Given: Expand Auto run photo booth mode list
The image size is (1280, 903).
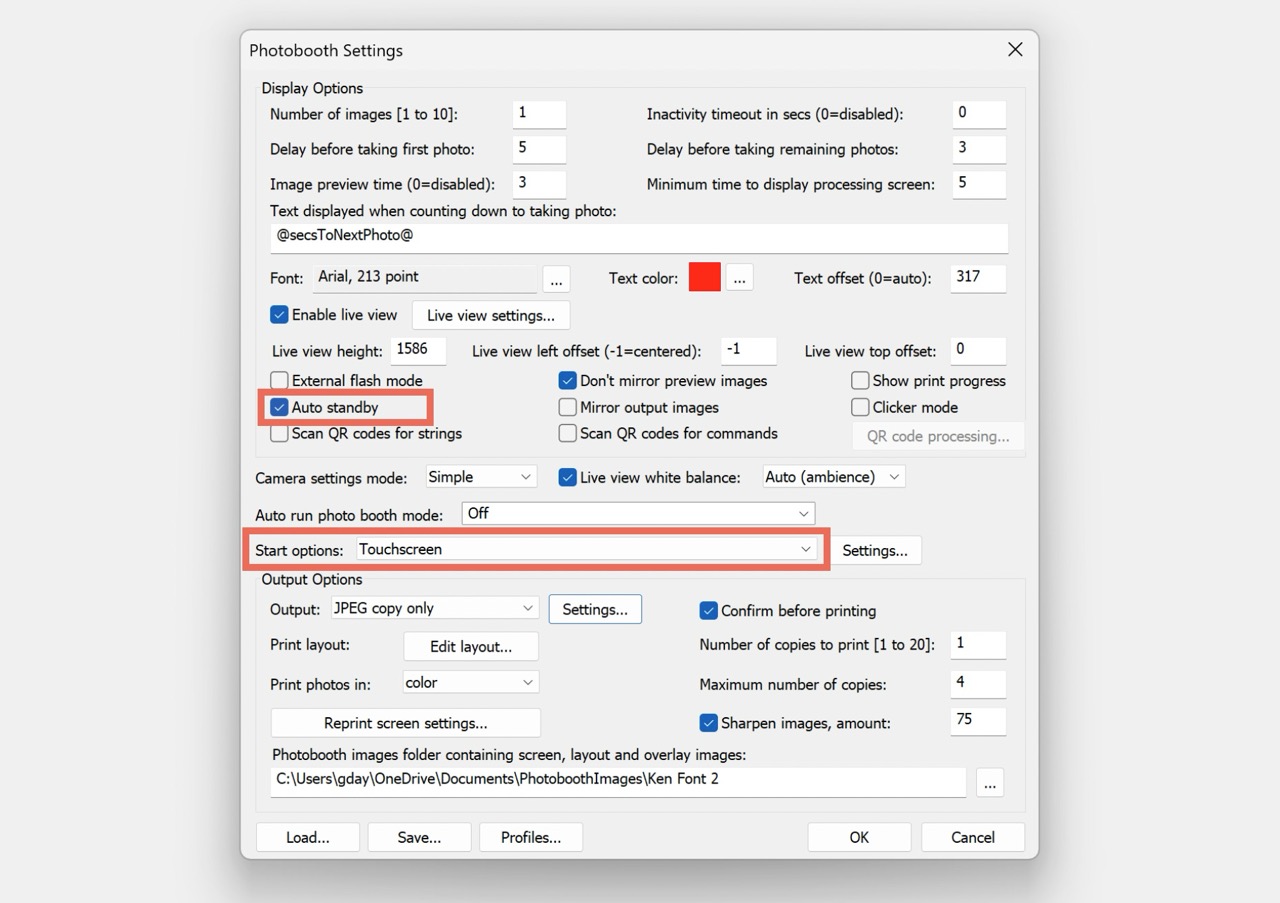Looking at the screenshot, I should tap(638, 513).
